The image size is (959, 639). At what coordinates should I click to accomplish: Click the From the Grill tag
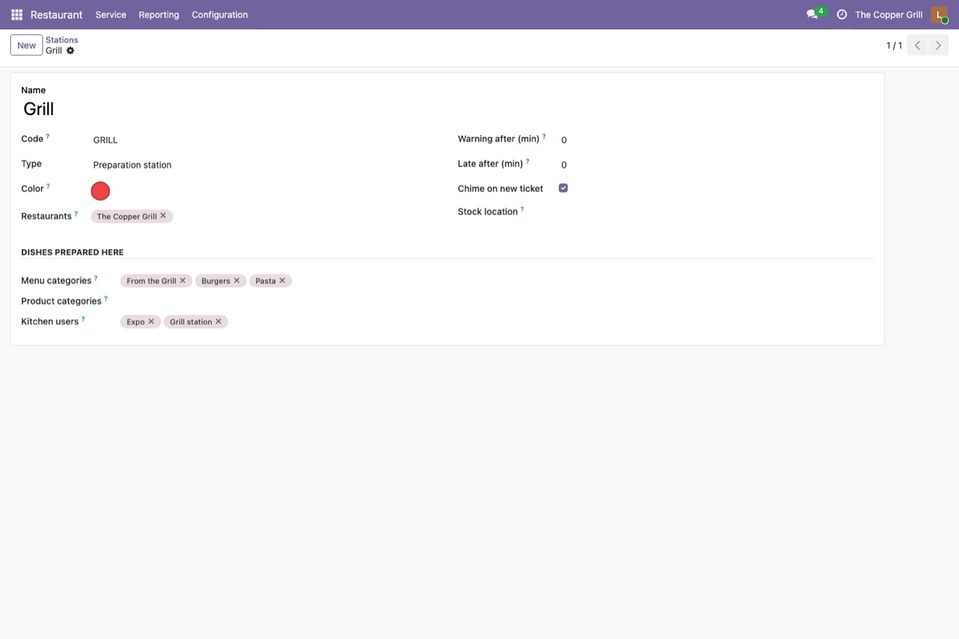click(151, 281)
